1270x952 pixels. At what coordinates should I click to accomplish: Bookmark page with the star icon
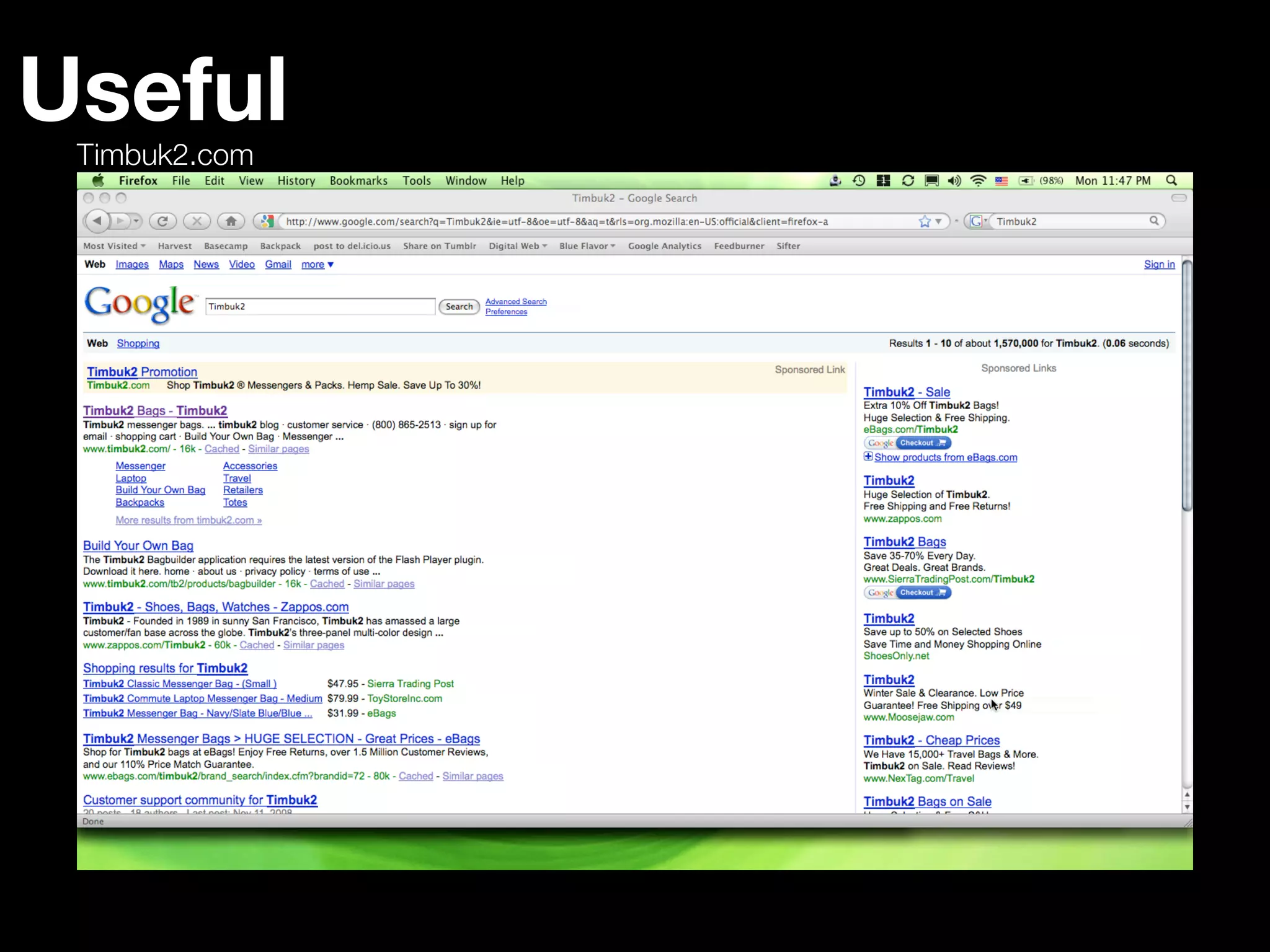(x=925, y=221)
